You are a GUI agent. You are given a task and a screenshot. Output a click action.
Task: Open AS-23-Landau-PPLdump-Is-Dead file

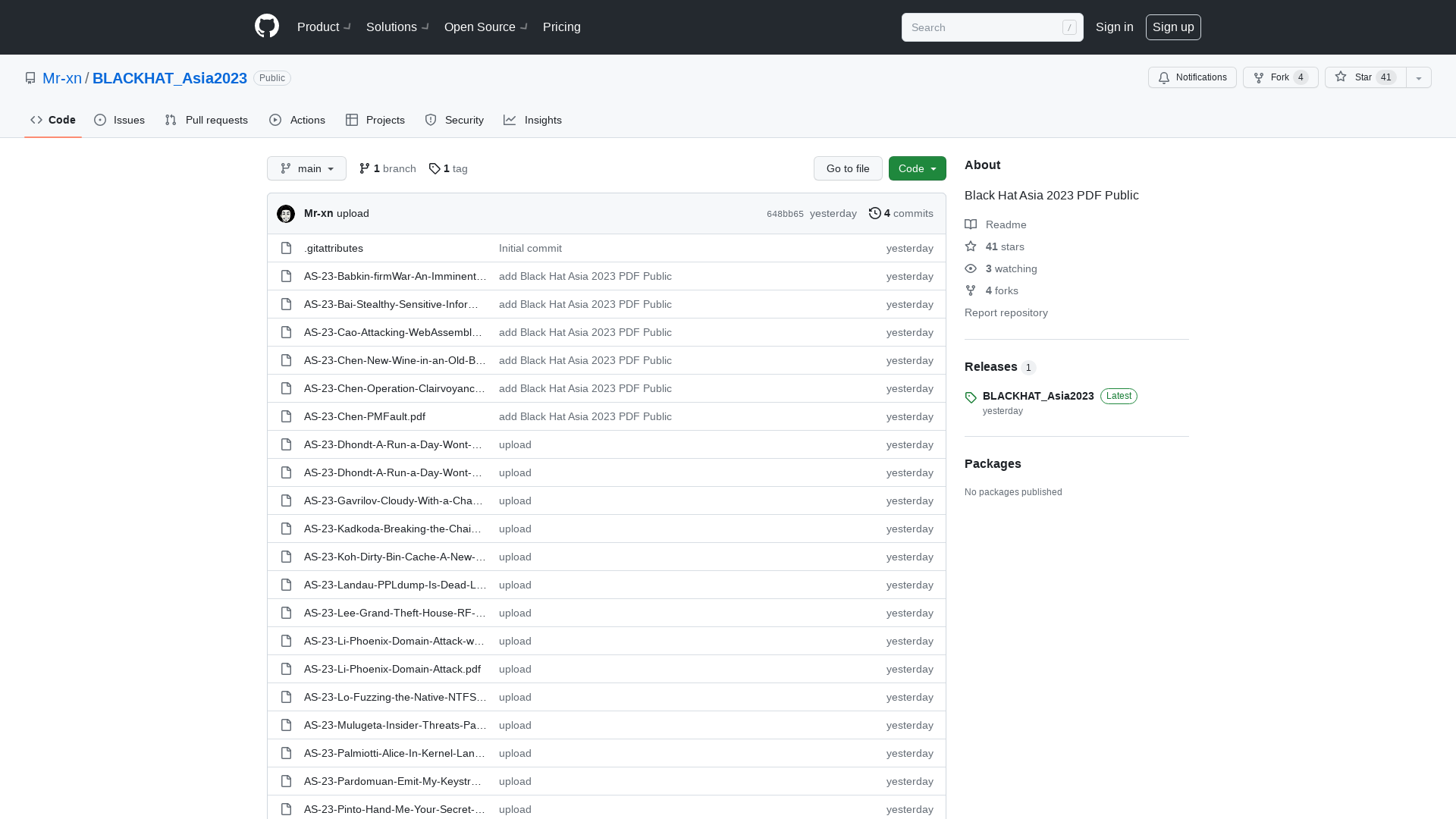click(x=395, y=585)
